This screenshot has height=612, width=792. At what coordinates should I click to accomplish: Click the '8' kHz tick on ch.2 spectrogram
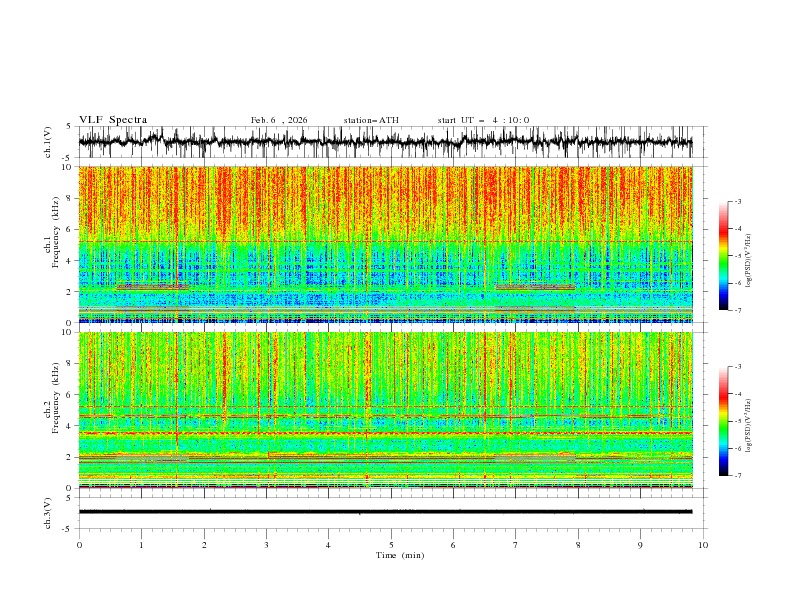[x=71, y=364]
